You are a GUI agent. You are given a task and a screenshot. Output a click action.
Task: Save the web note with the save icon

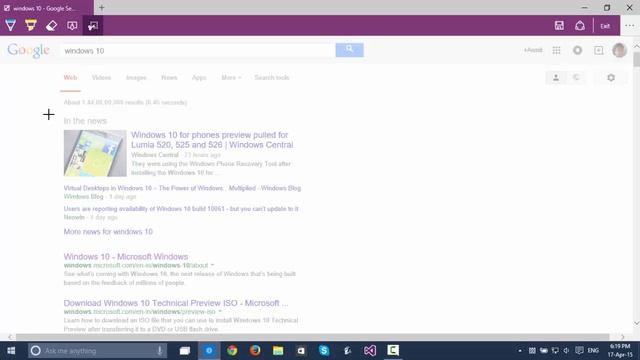coord(559,26)
